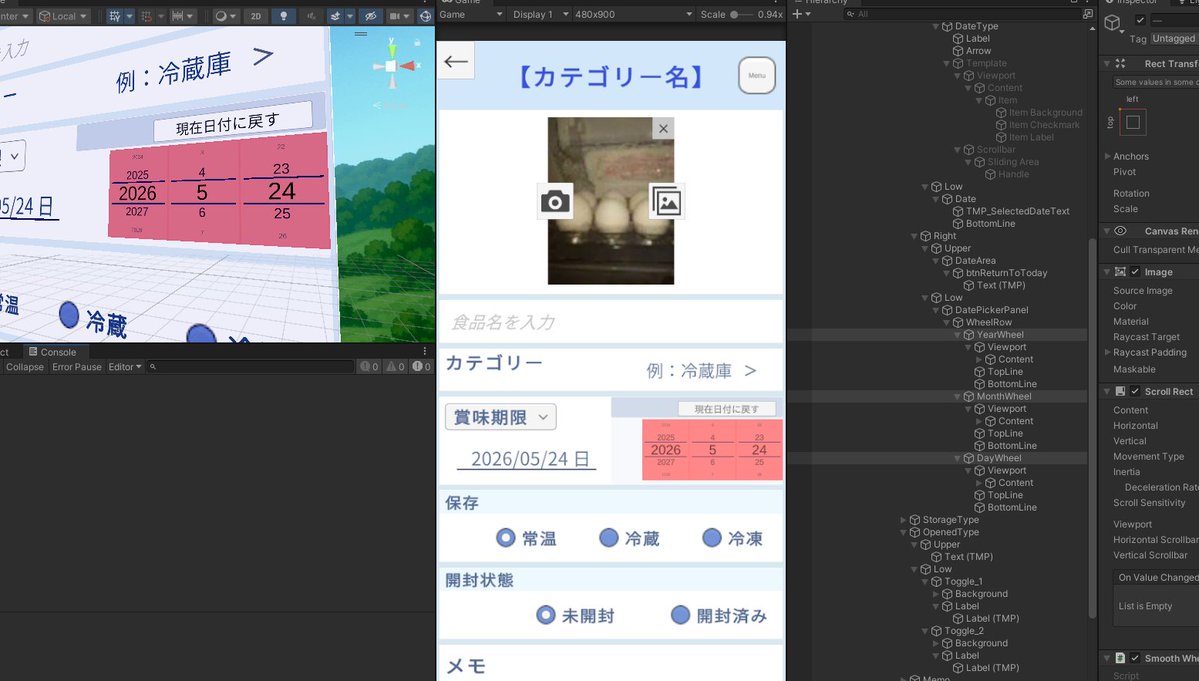This screenshot has width=1199, height=681.
Task: Tap camera icon on food photo
Action: click(555, 202)
